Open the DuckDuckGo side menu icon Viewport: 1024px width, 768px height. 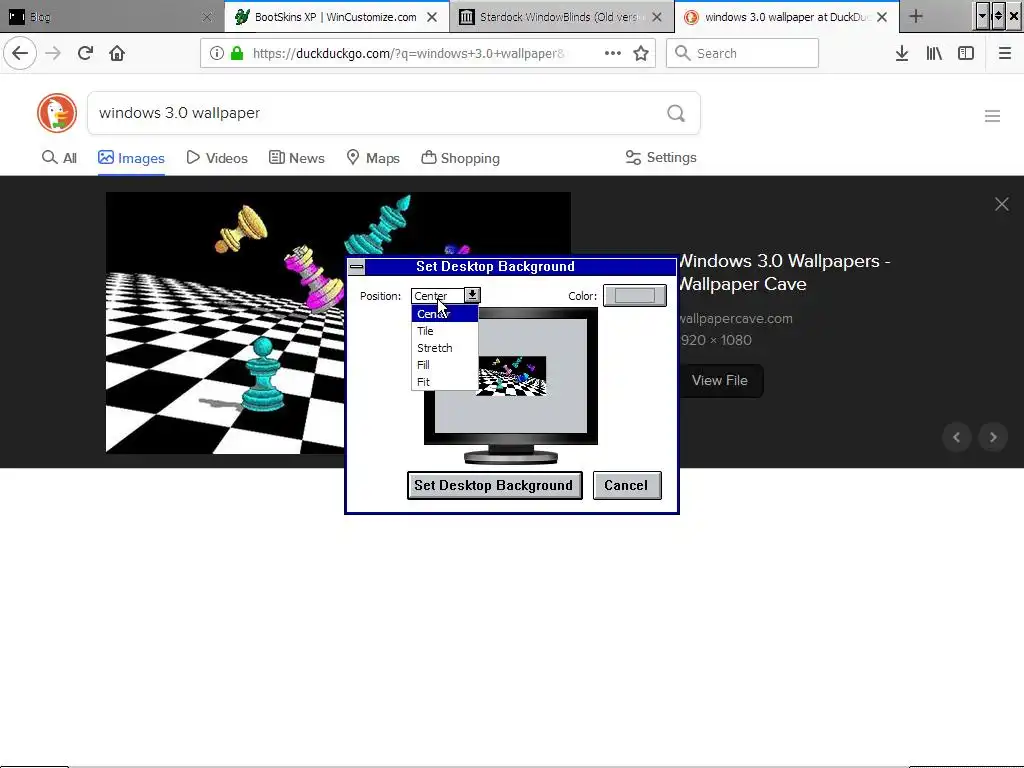click(992, 116)
